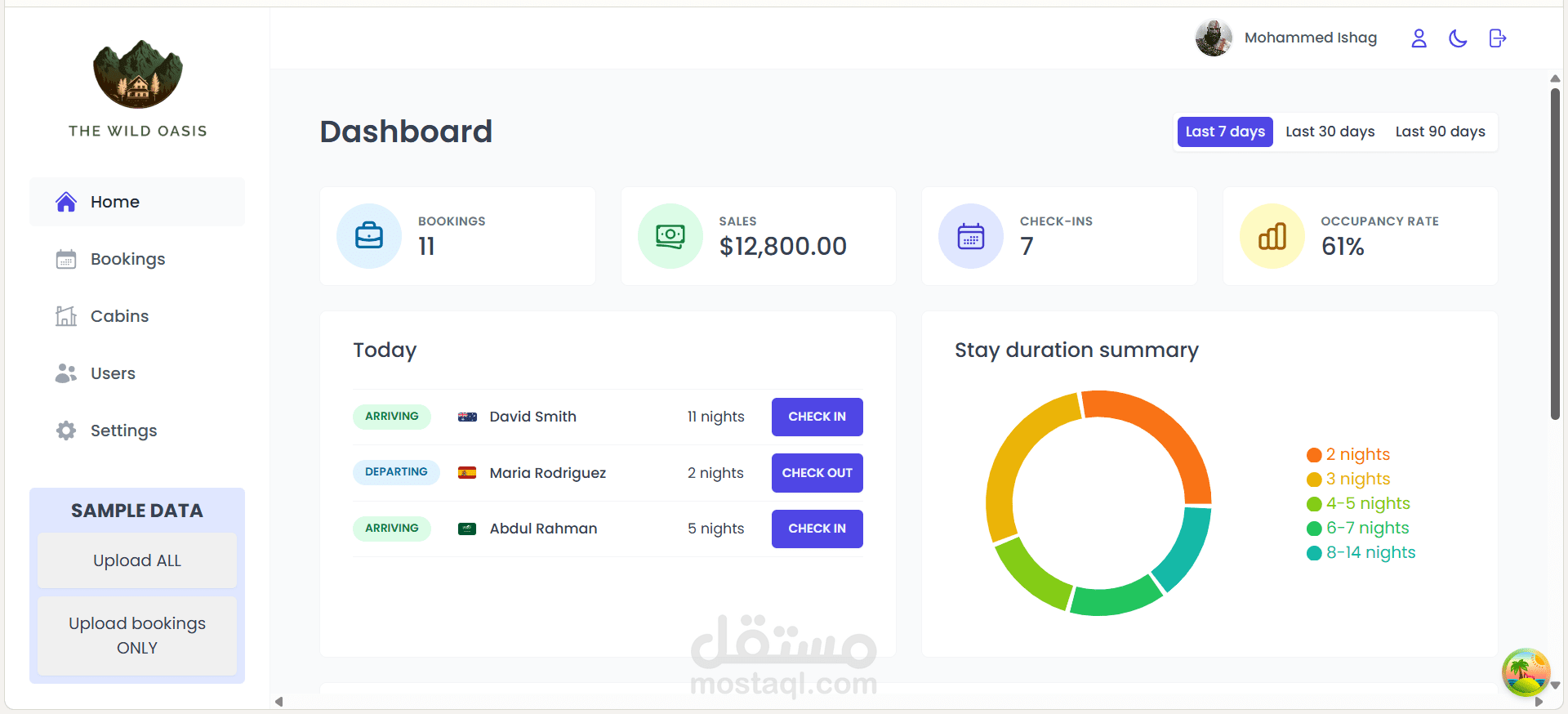This screenshot has height=714, width=1568.
Task: Click the Sales banknote stat icon
Action: point(670,236)
